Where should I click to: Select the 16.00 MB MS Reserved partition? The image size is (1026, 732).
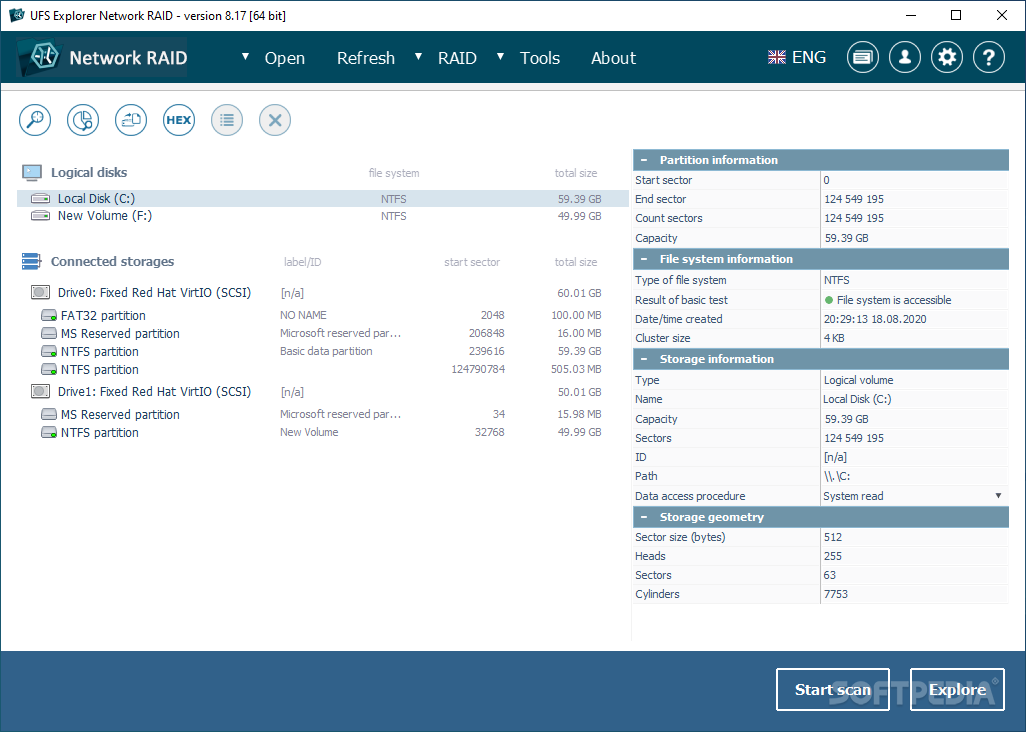tap(323, 333)
